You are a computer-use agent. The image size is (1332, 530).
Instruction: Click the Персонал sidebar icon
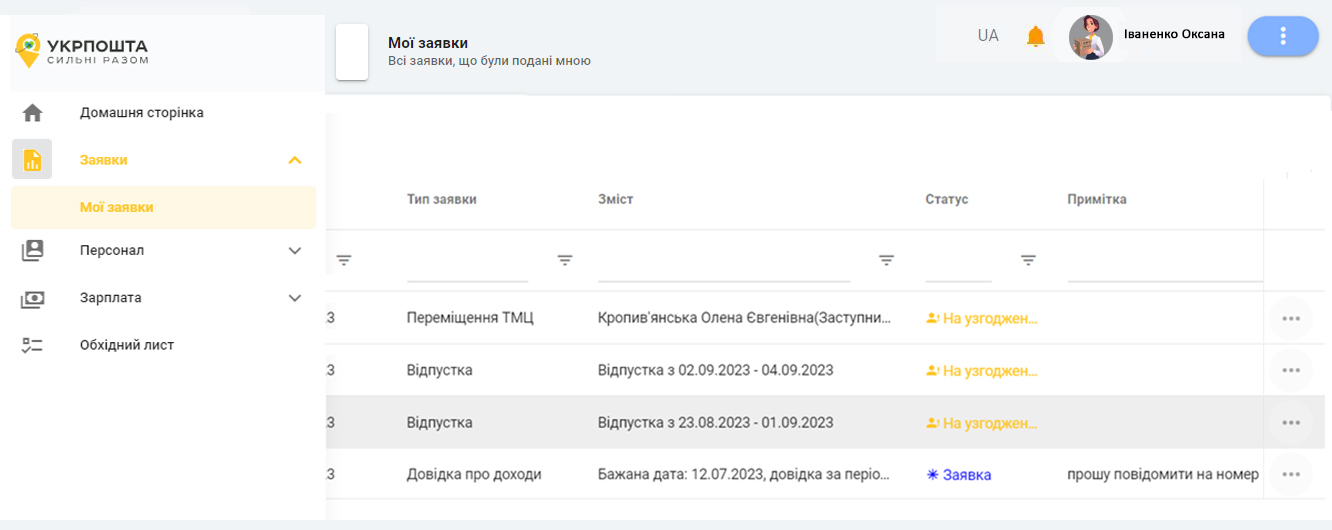pyautogui.click(x=33, y=251)
